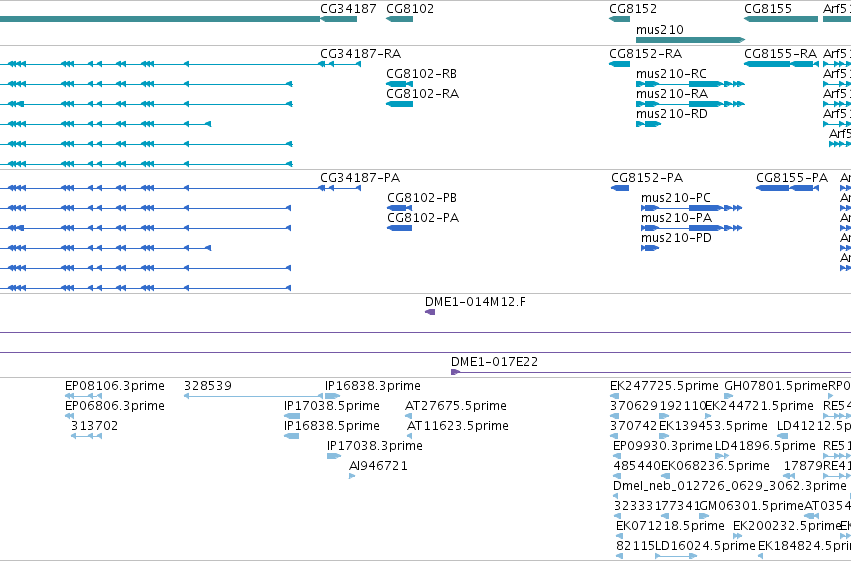The height and width of the screenshot is (561, 851).
Task: Select the LD16024.5prime EST label
Action: pyautogui.click(x=705, y=546)
